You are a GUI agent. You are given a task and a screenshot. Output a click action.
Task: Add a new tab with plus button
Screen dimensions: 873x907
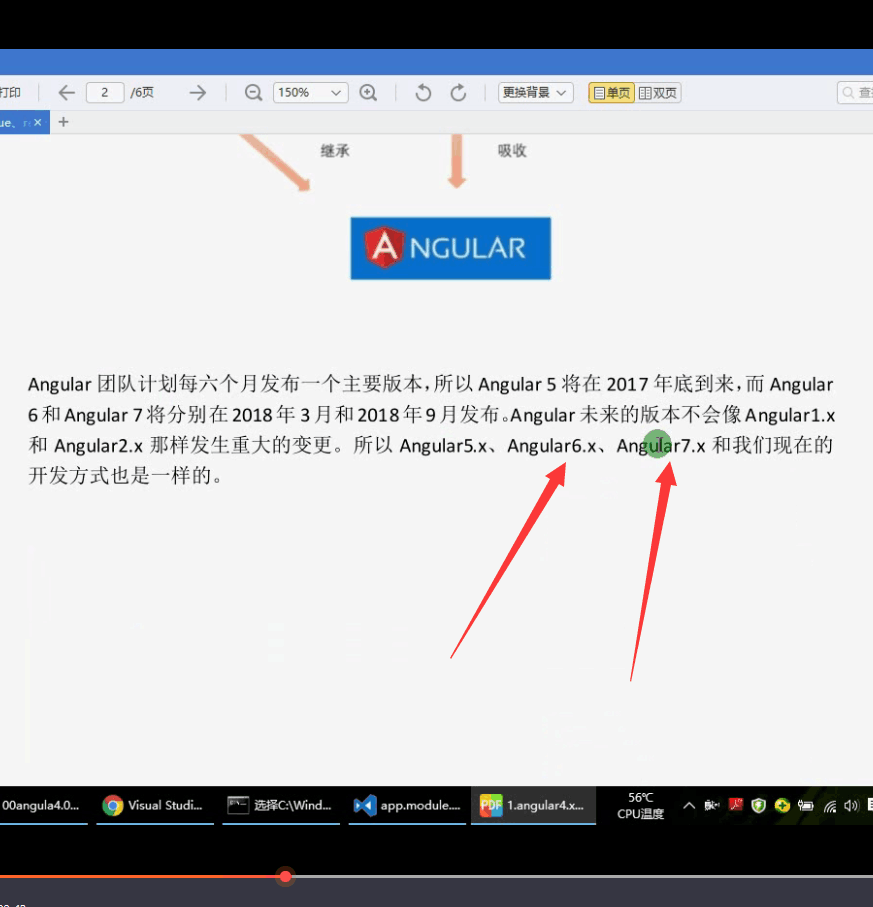pos(64,122)
